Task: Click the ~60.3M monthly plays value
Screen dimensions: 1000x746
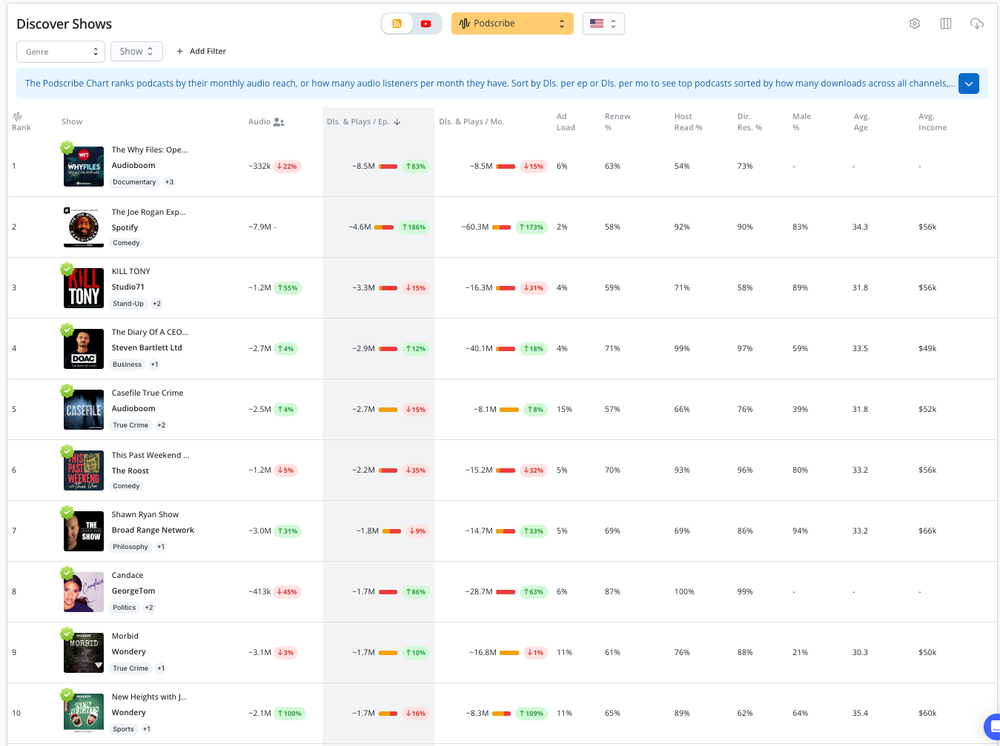Action: click(x=475, y=227)
